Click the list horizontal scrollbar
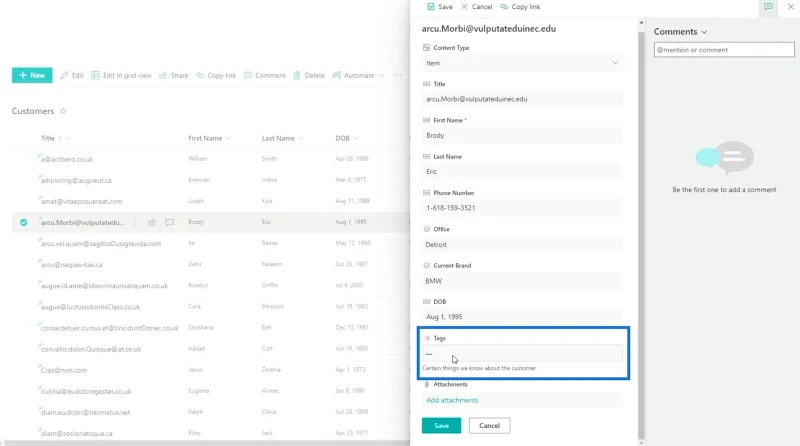 click(x=205, y=443)
